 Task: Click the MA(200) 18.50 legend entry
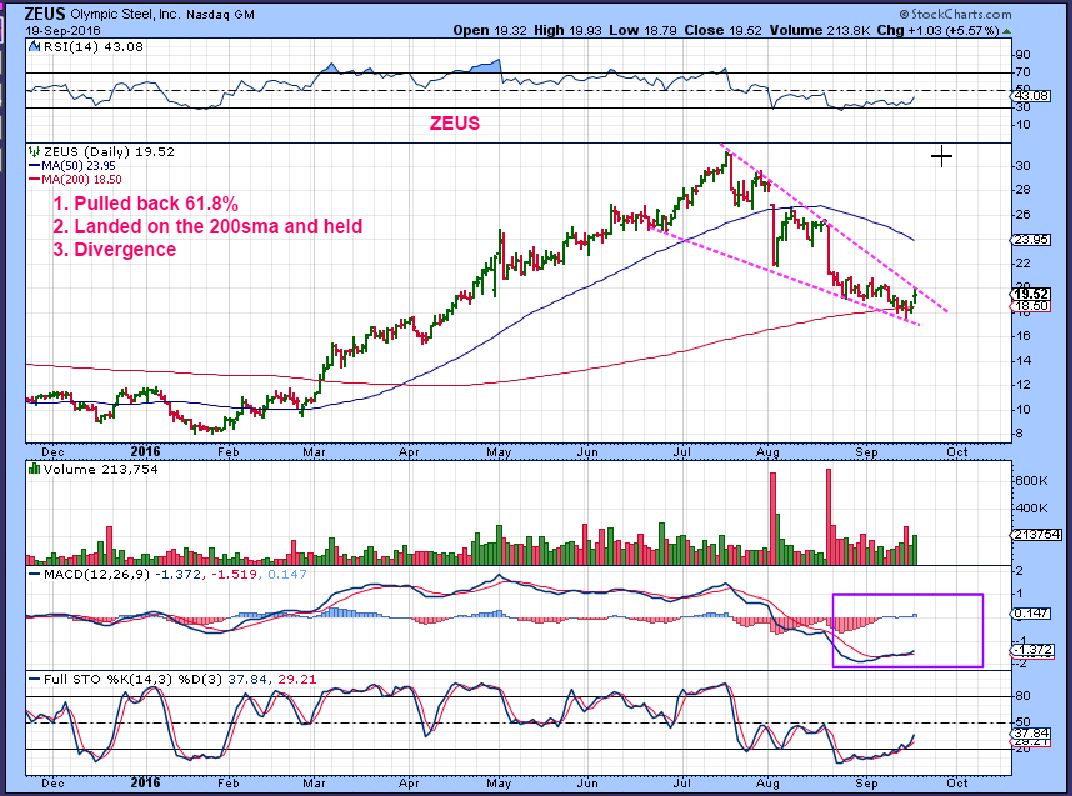[x=75, y=179]
